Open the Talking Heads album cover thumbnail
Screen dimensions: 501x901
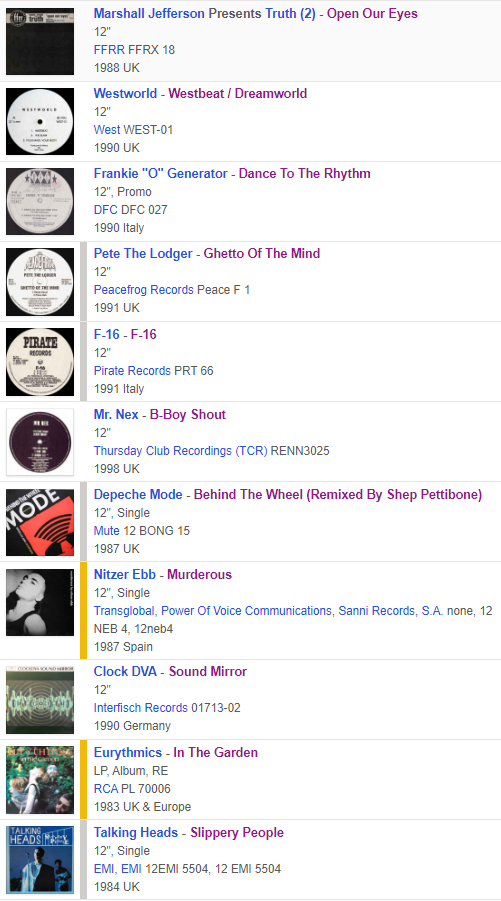pyautogui.click(x=40, y=860)
